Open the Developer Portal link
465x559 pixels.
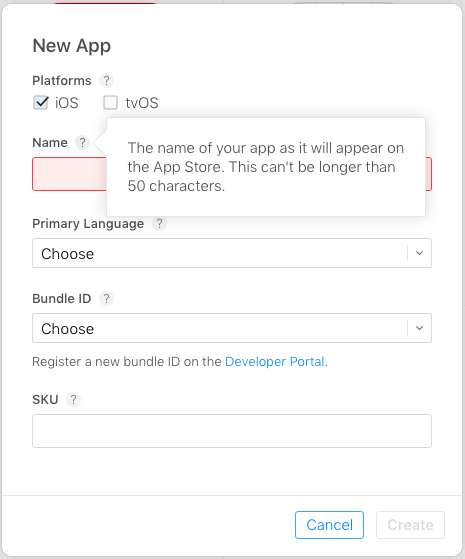click(x=275, y=361)
